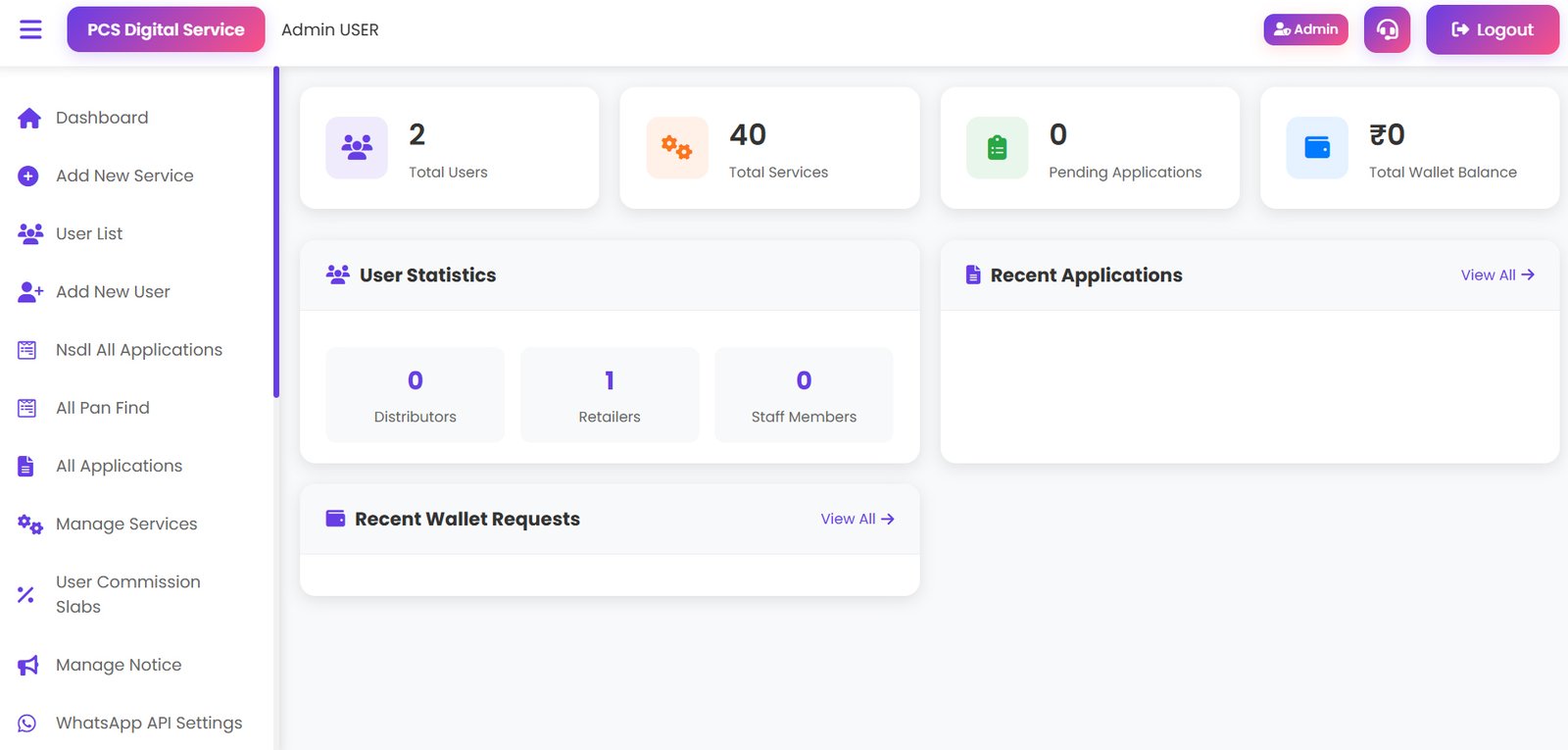Click the WhatsApp API Settings icon
Image resolution: width=1568 pixels, height=750 pixels.
(x=27, y=723)
